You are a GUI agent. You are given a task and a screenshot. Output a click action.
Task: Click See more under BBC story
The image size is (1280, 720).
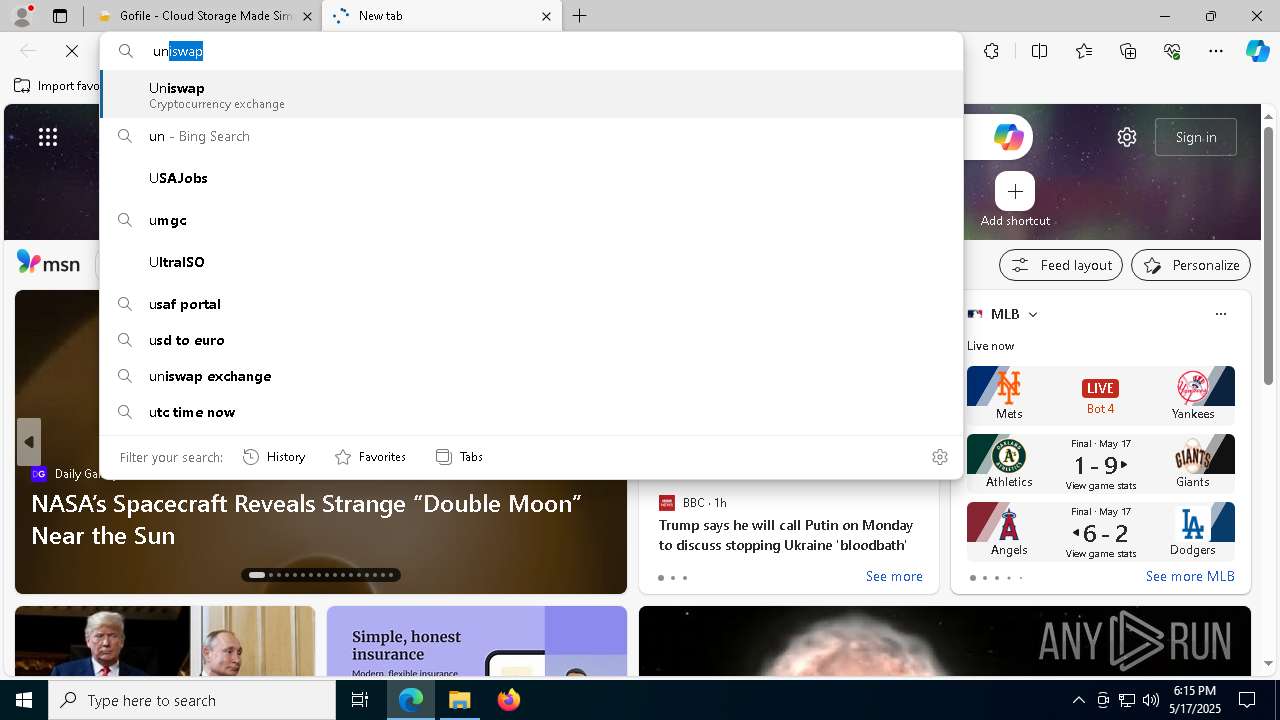[894, 577]
